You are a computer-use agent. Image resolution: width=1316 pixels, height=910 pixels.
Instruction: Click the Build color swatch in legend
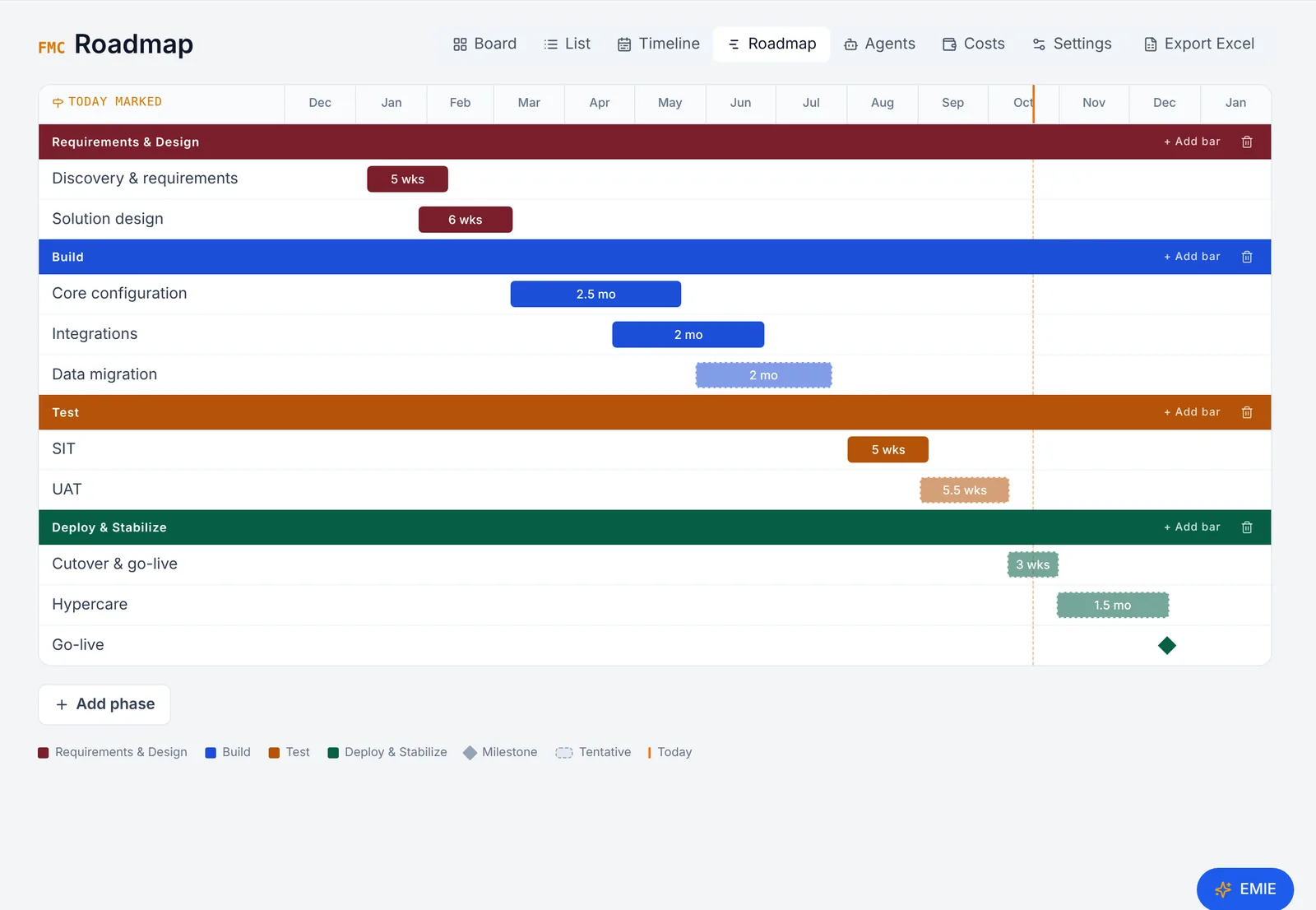[211, 753]
